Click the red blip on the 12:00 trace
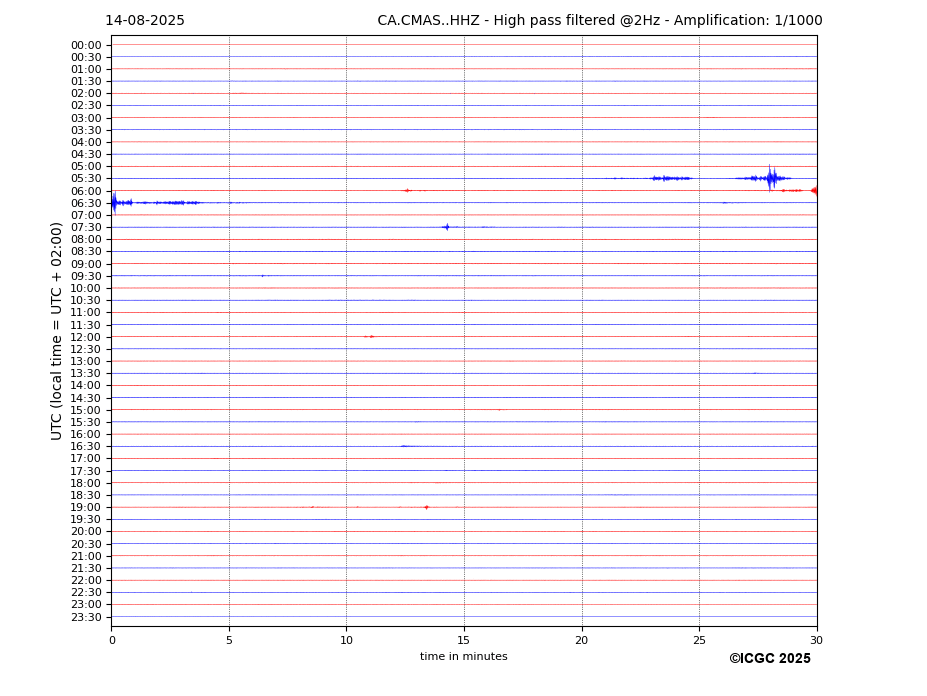 (x=370, y=336)
